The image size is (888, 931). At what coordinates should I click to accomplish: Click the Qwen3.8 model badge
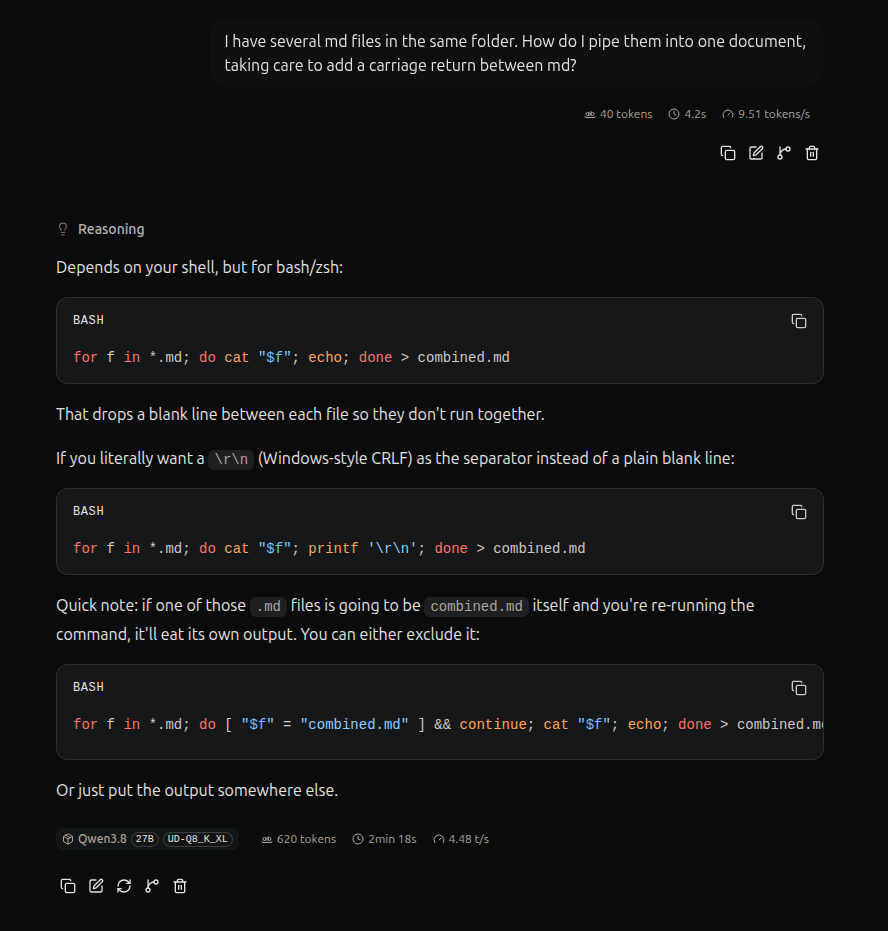147,839
